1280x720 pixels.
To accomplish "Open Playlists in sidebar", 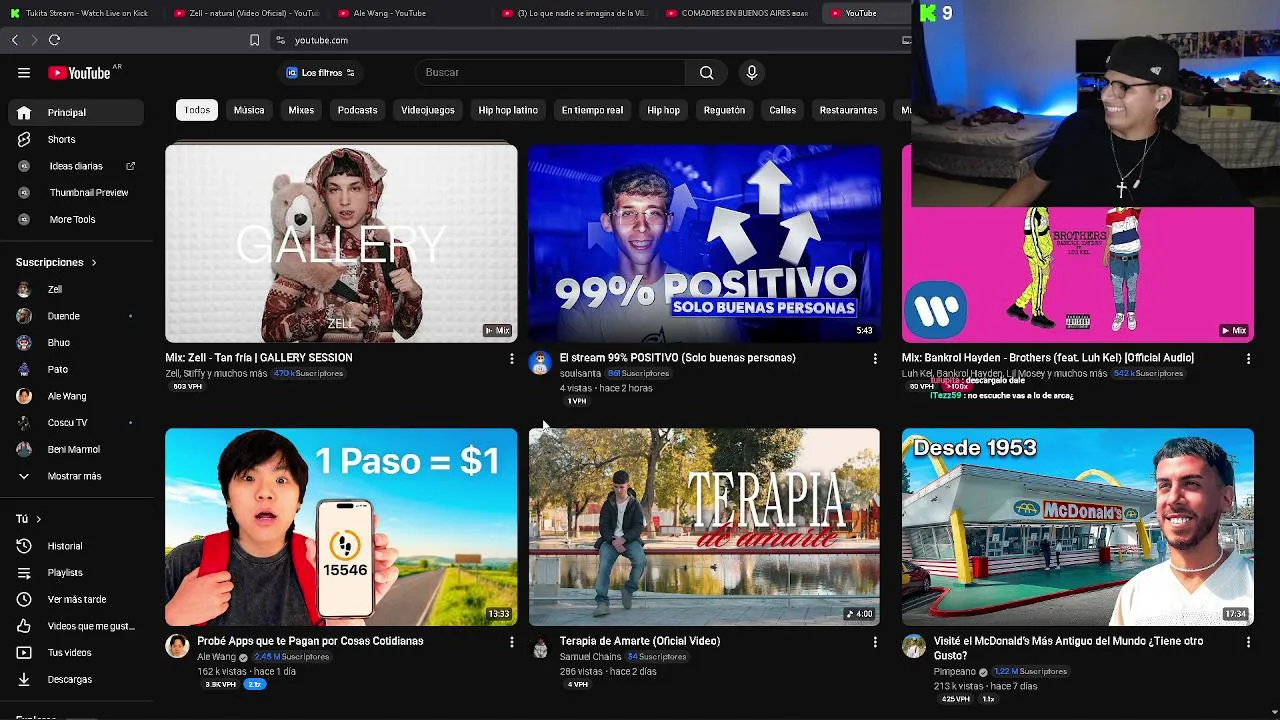I will click(76, 572).
